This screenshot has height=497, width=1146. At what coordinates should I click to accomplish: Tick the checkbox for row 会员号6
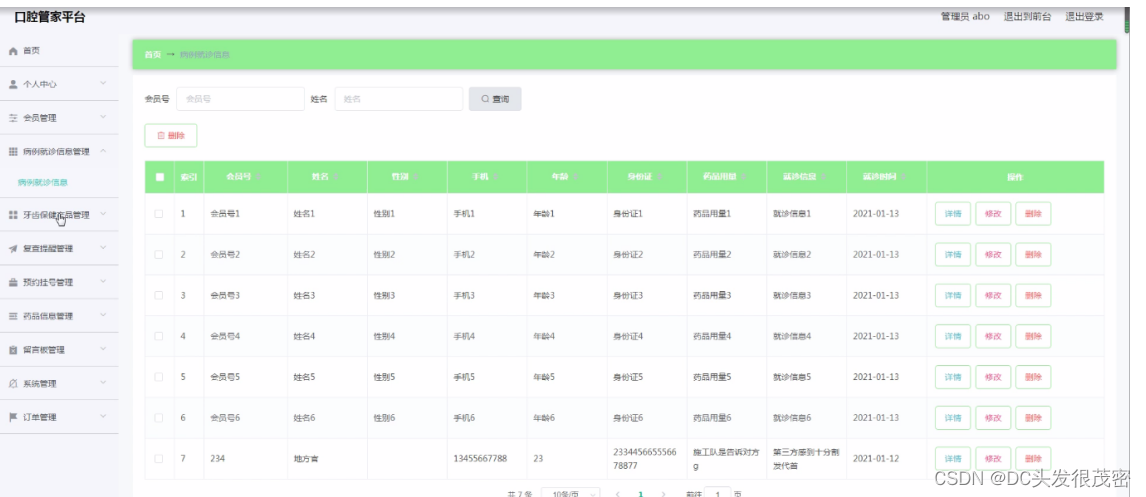point(159,418)
